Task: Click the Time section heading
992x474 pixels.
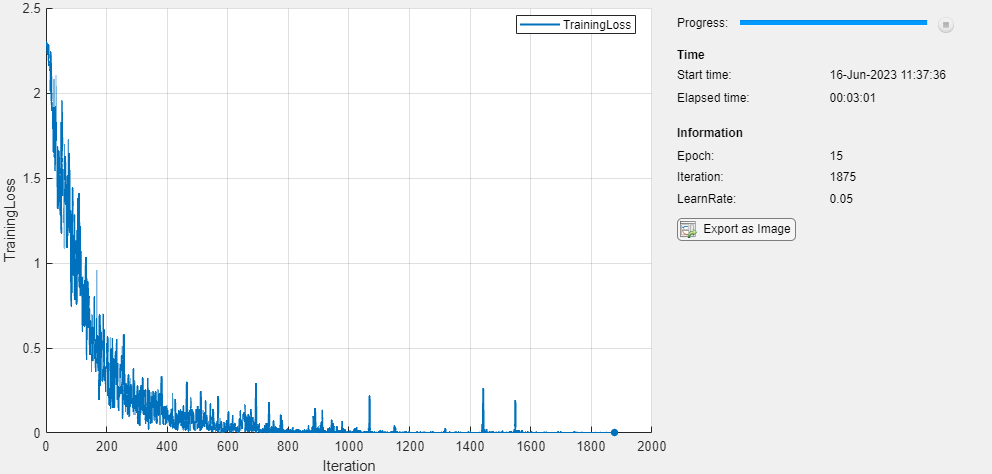Action: (690, 55)
